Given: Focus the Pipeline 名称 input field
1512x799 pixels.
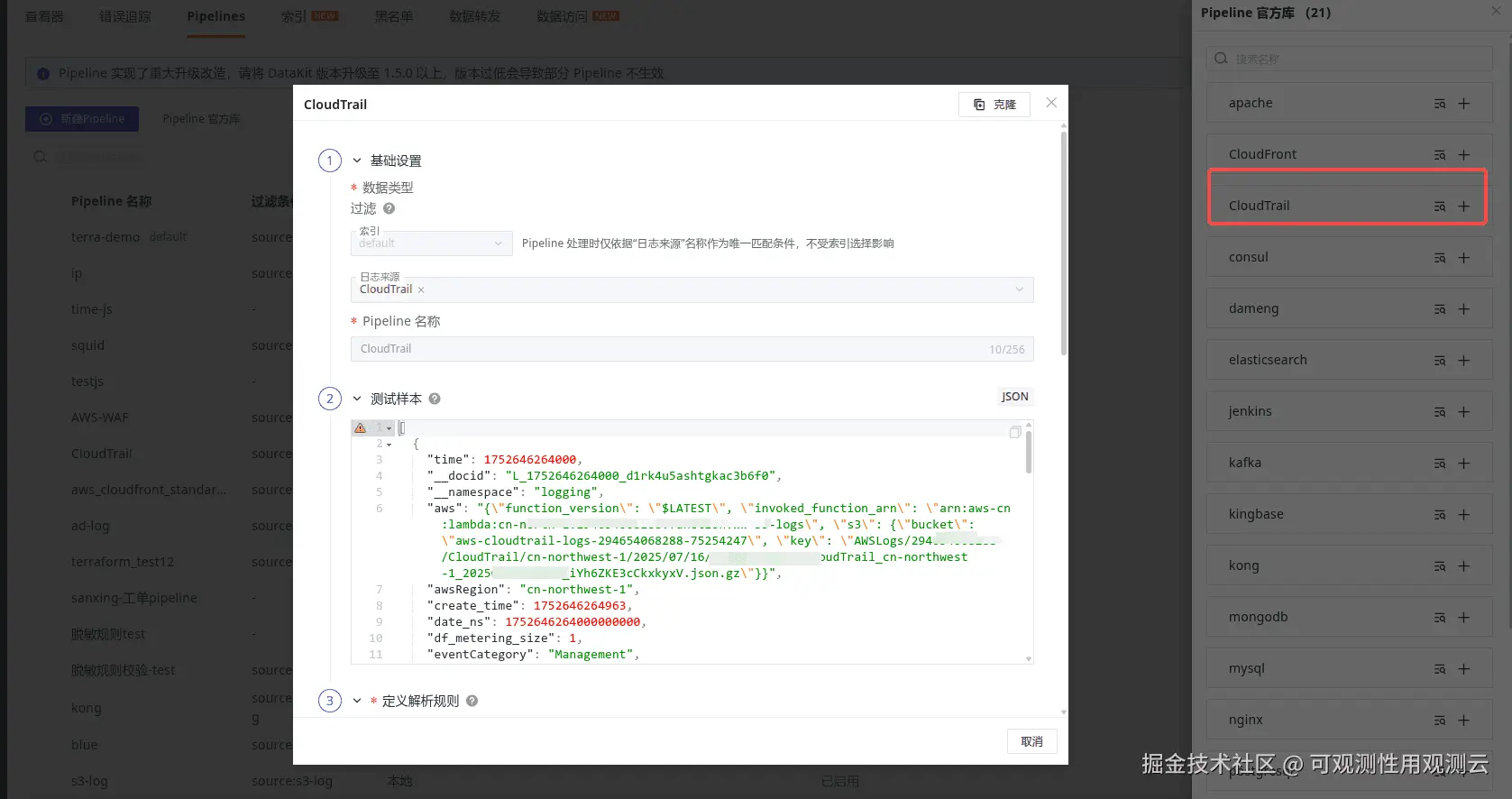Looking at the screenshot, I should (692, 349).
